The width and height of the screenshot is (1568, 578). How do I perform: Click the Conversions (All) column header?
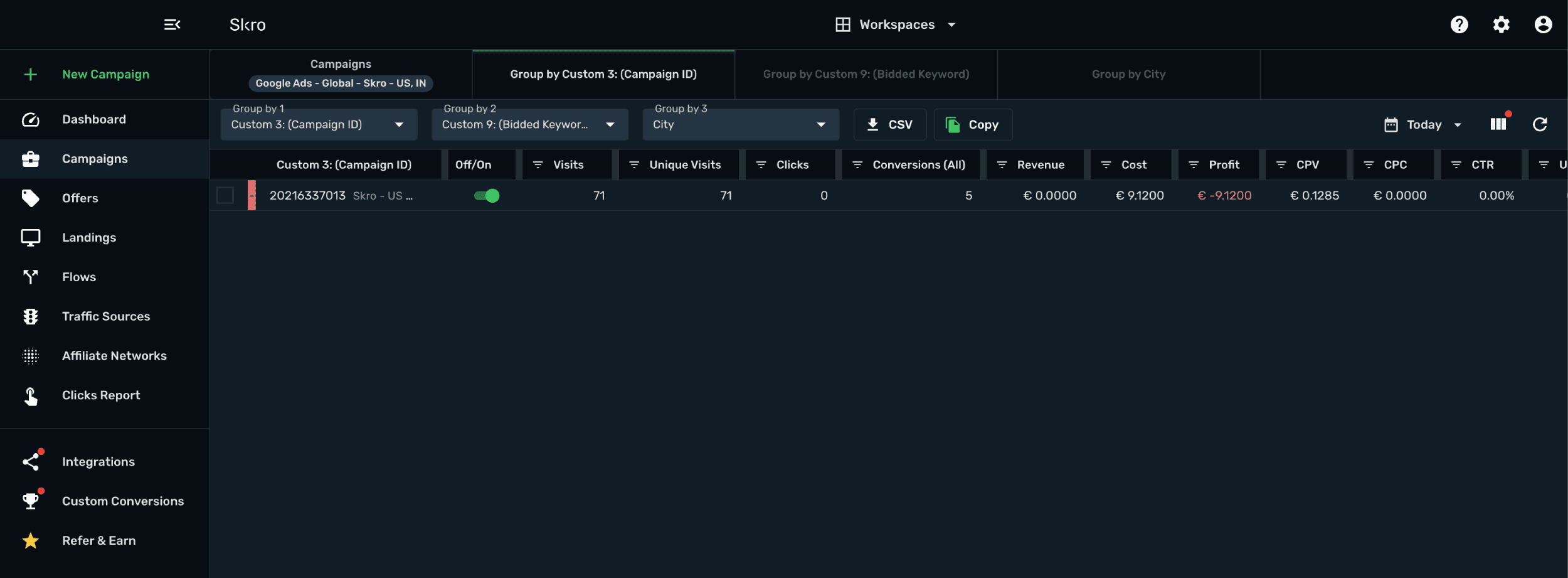point(911,164)
